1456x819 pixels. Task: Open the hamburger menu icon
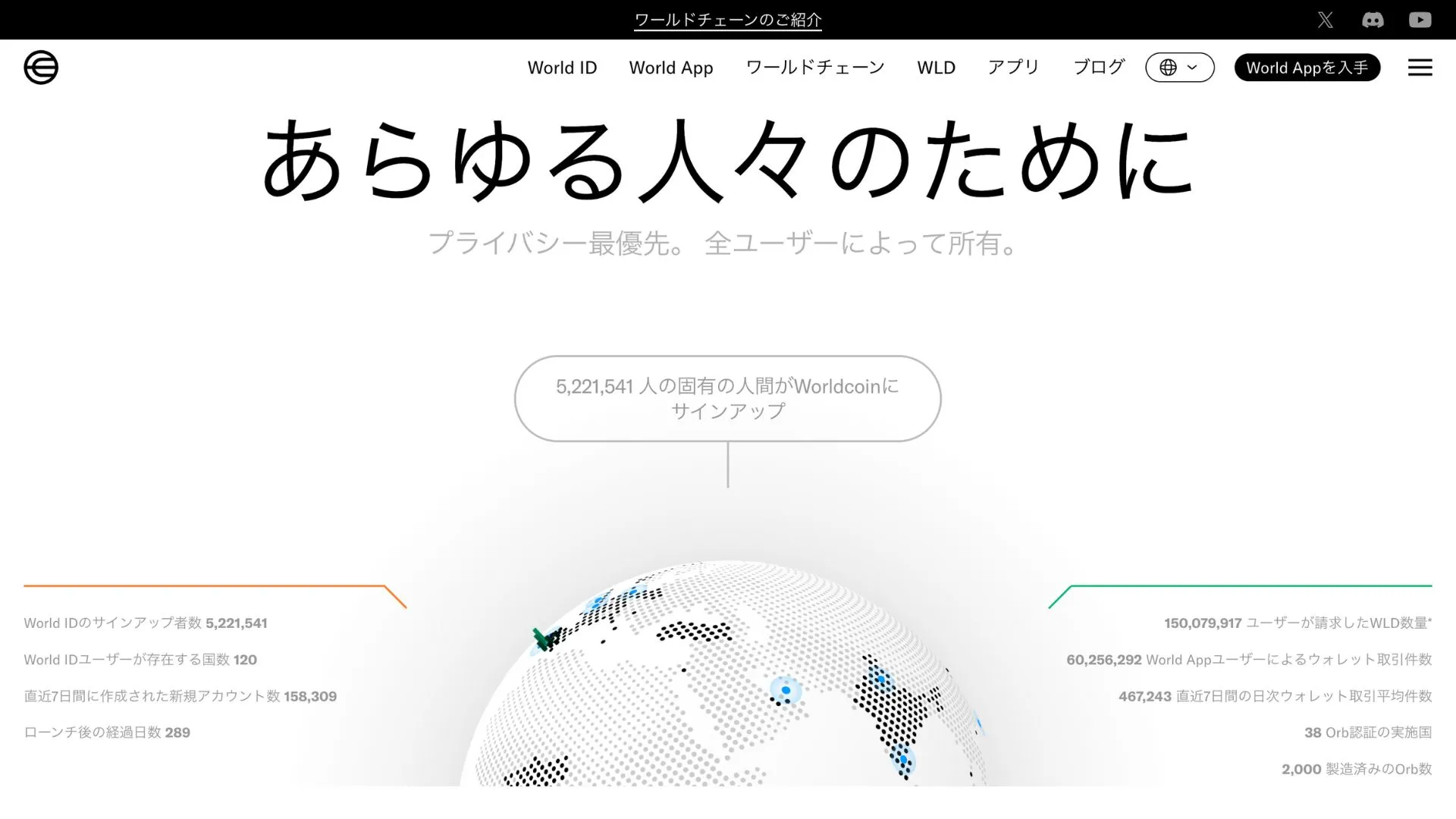click(1420, 67)
